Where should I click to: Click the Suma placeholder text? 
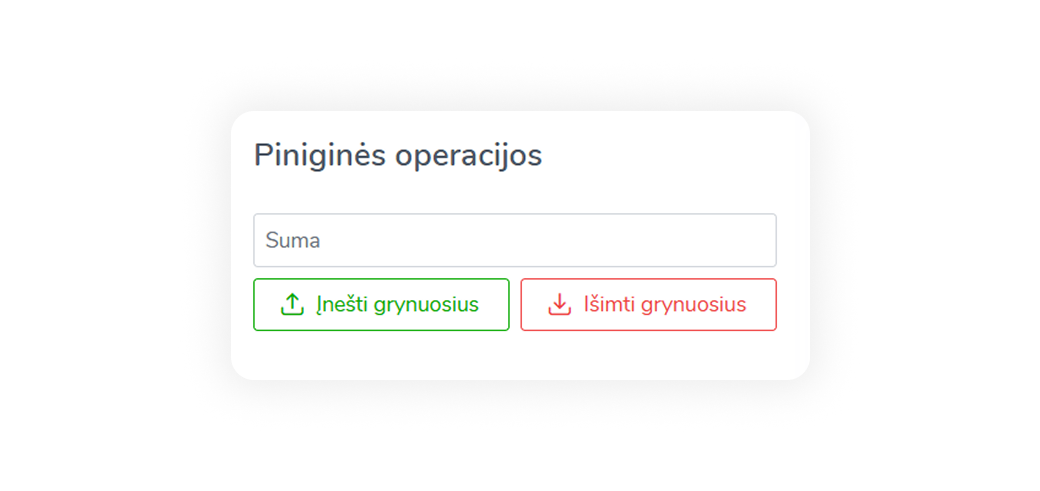[x=293, y=241]
